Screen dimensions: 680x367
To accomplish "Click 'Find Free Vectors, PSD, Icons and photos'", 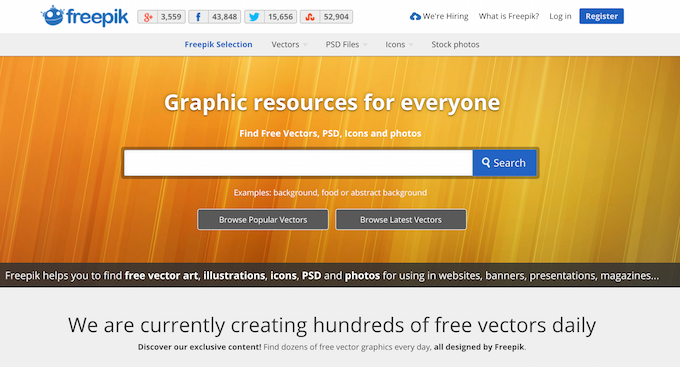I will (x=330, y=133).
